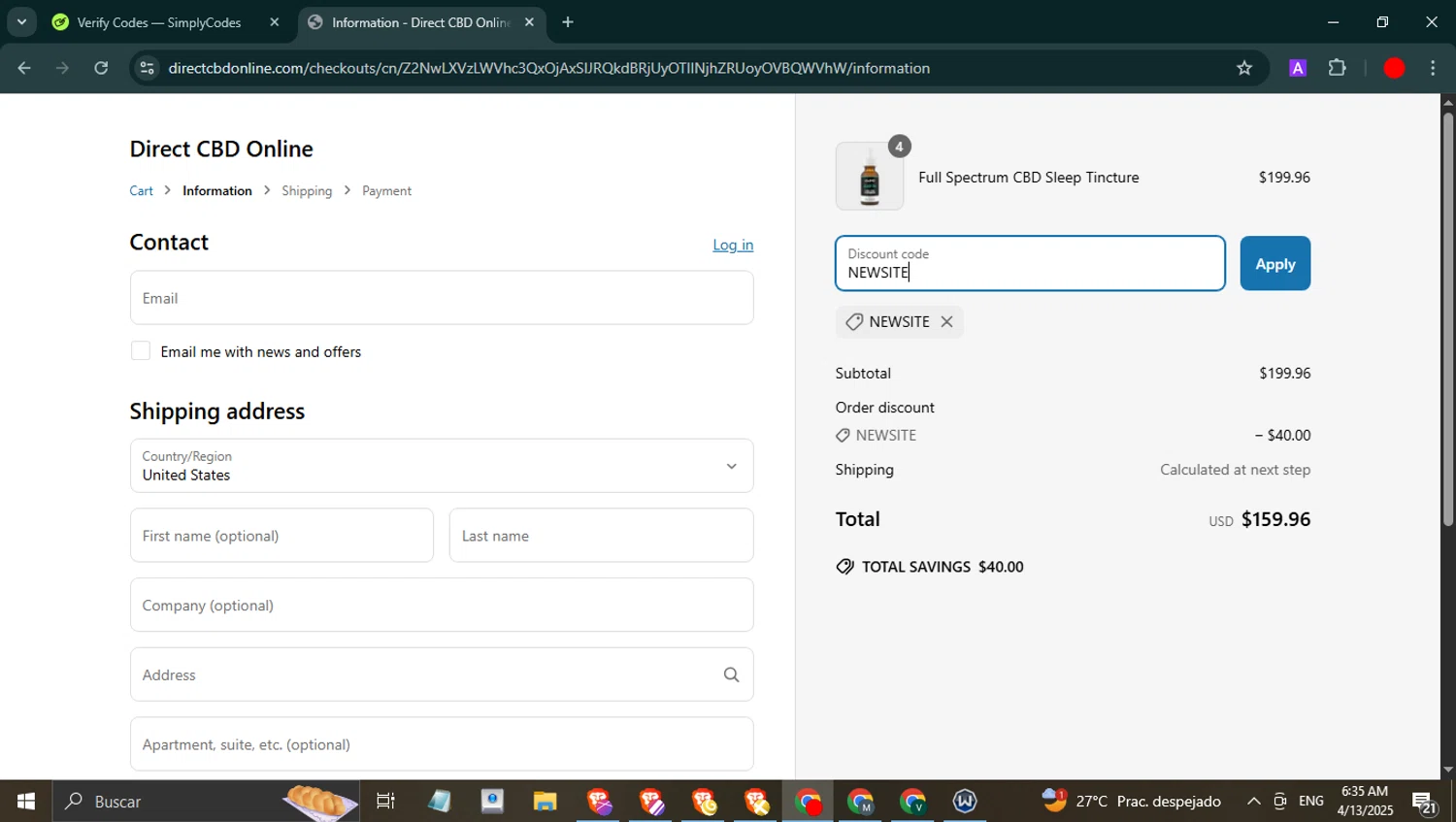The image size is (1456, 822).
Task: Open the Windows Start menu
Action: tap(26, 802)
